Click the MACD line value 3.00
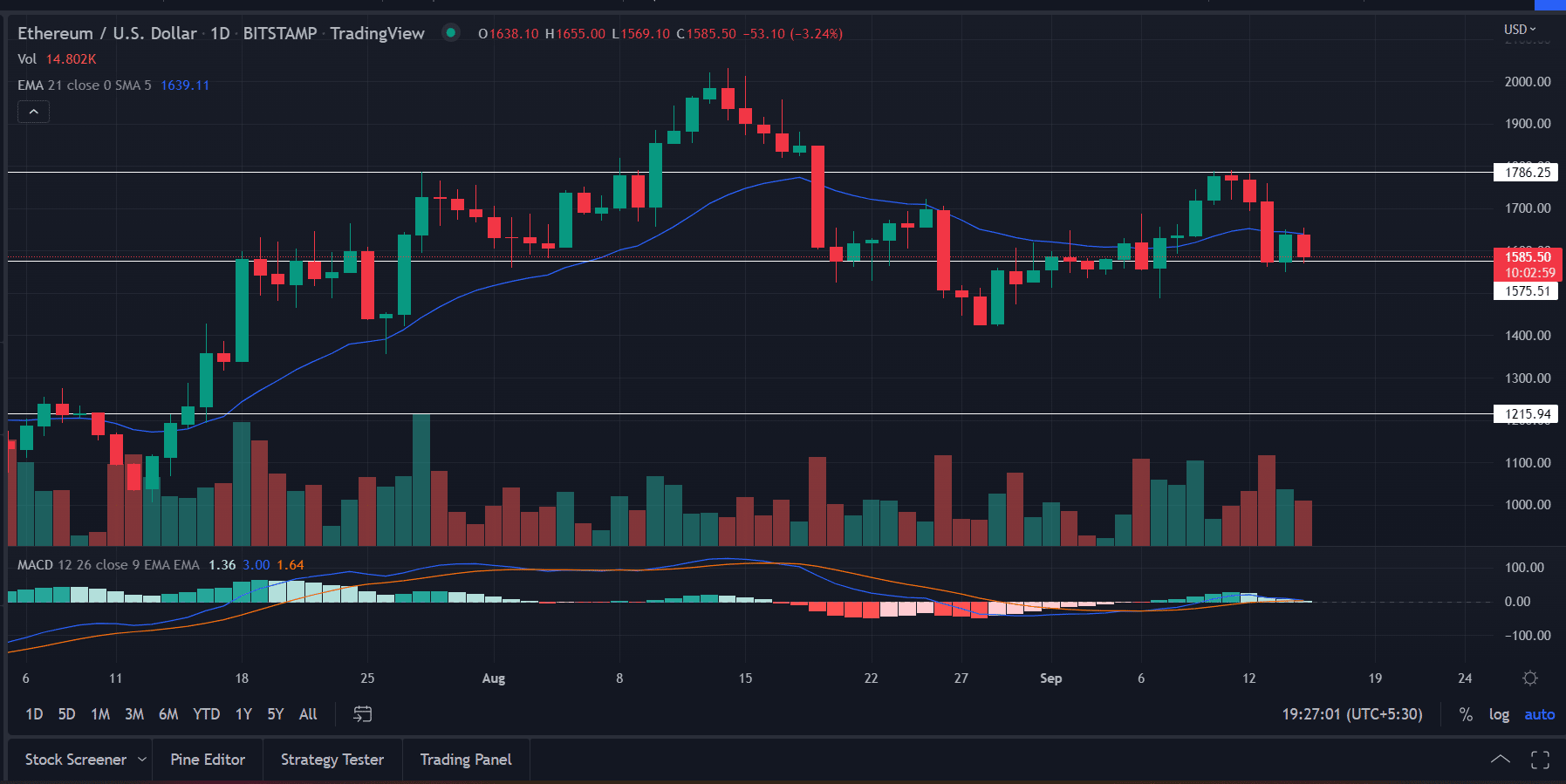 pyautogui.click(x=256, y=565)
